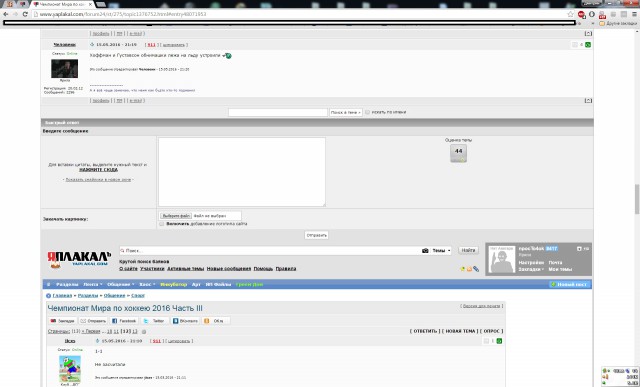The image size is (640, 387).
Task: Open the Новые сообщения link
Action: [229, 269]
